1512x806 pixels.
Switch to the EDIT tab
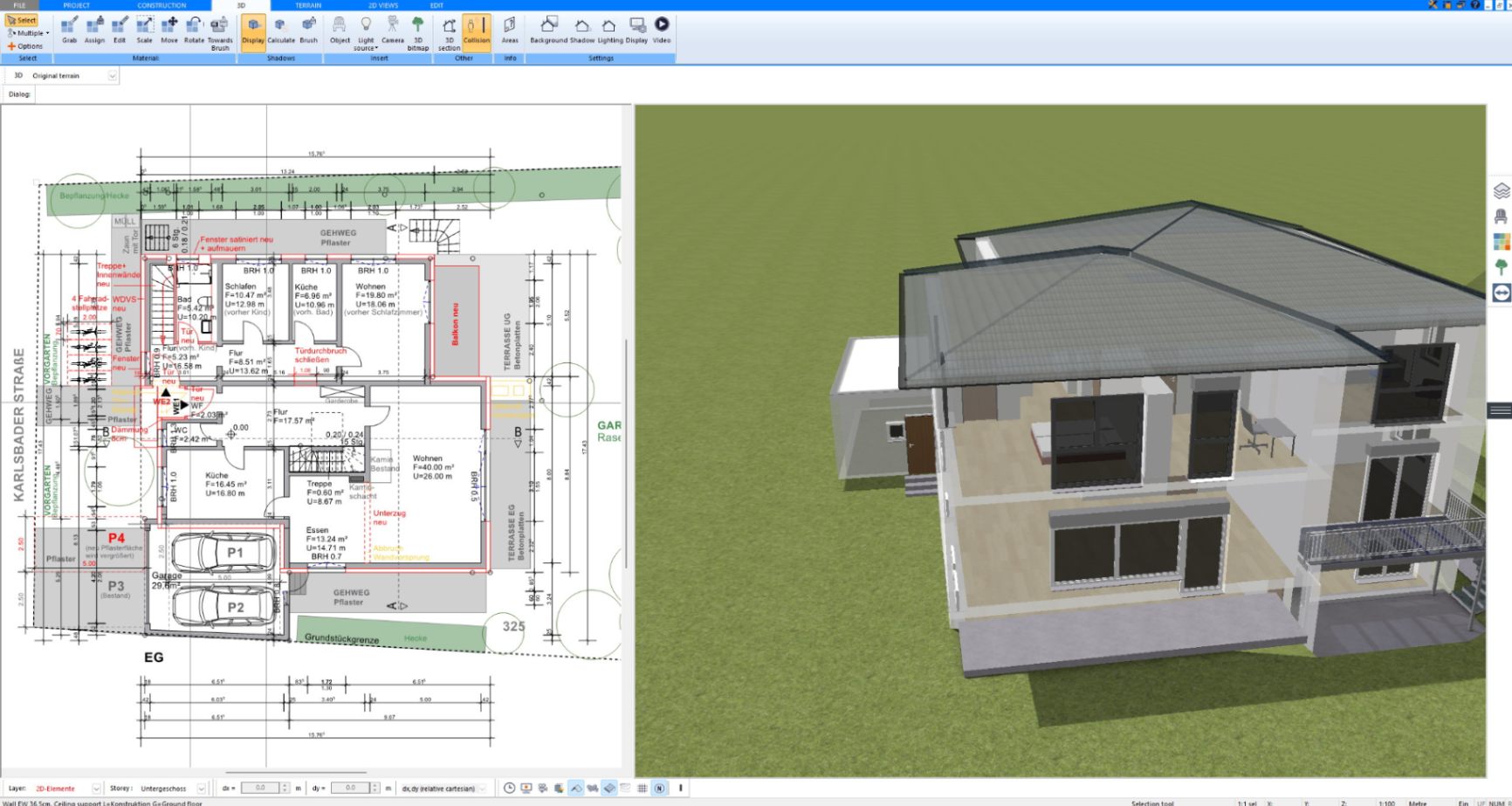pos(436,5)
